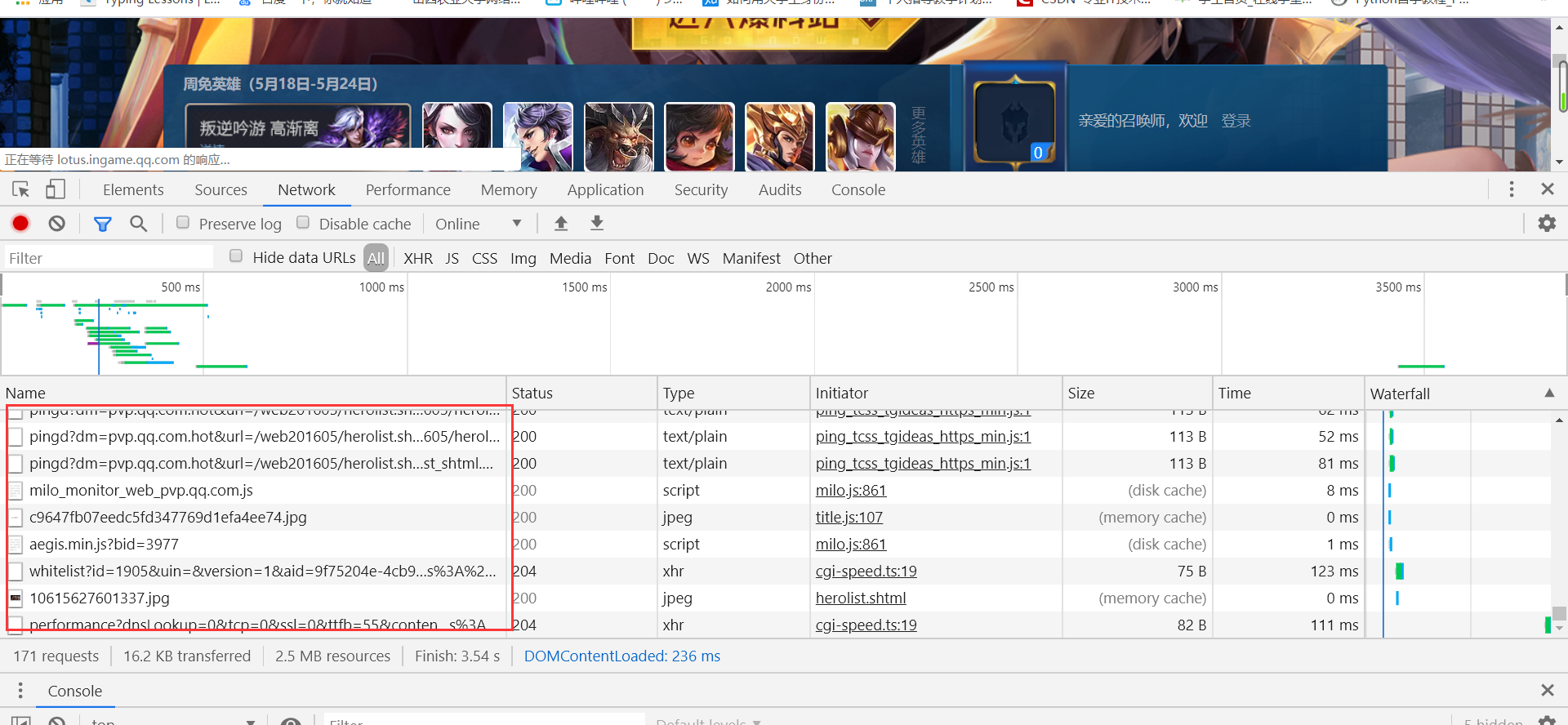The width and height of the screenshot is (1568, 725).
Task: Sort by the Status column header
Action: (581, 393)
